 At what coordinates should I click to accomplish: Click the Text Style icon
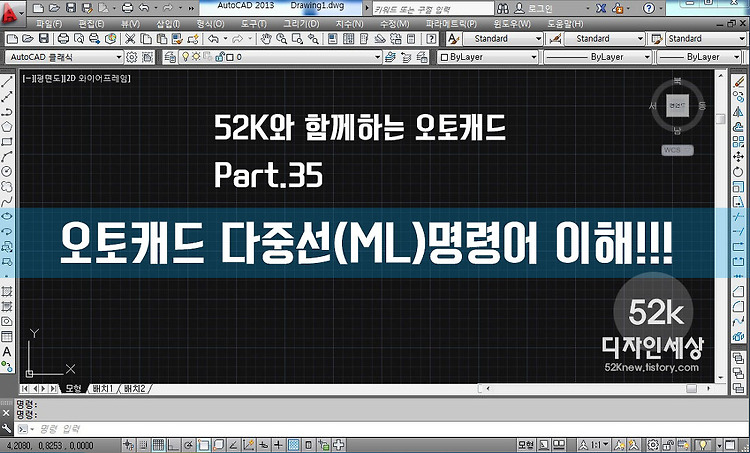[x=453, y=39]
